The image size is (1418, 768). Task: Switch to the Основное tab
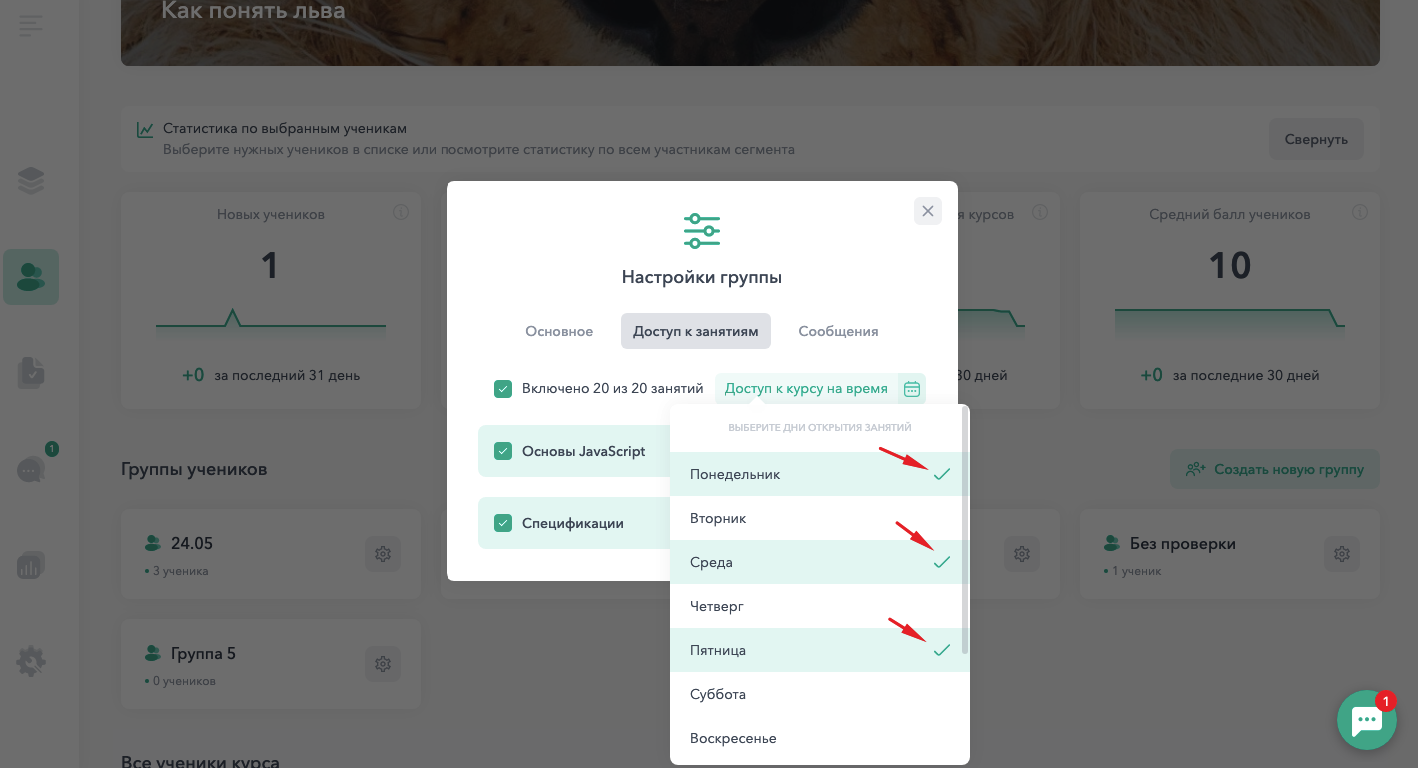559,331
